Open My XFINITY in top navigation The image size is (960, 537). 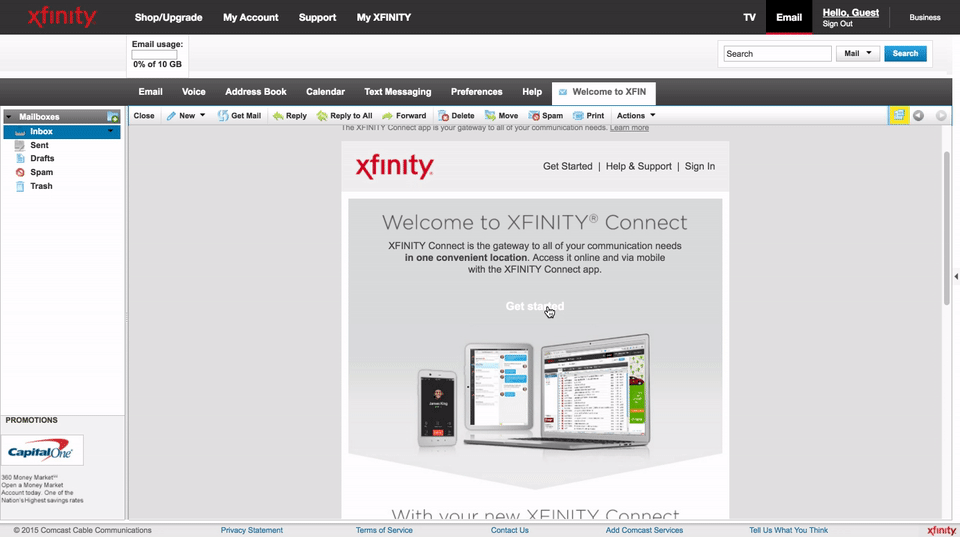[384, 17]
